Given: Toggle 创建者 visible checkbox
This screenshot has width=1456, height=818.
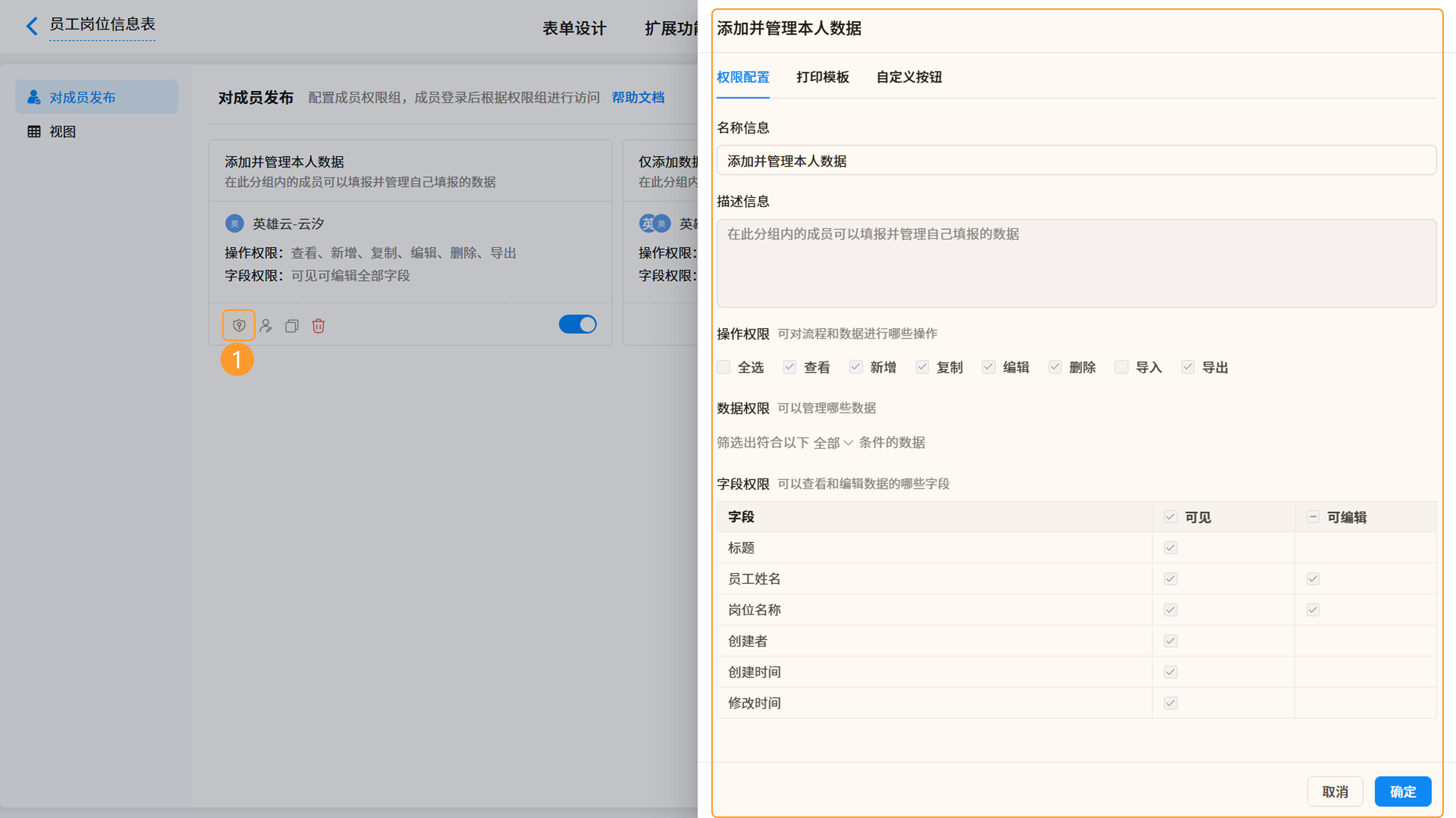Looking at the screenshot, I should point(1170,641).
